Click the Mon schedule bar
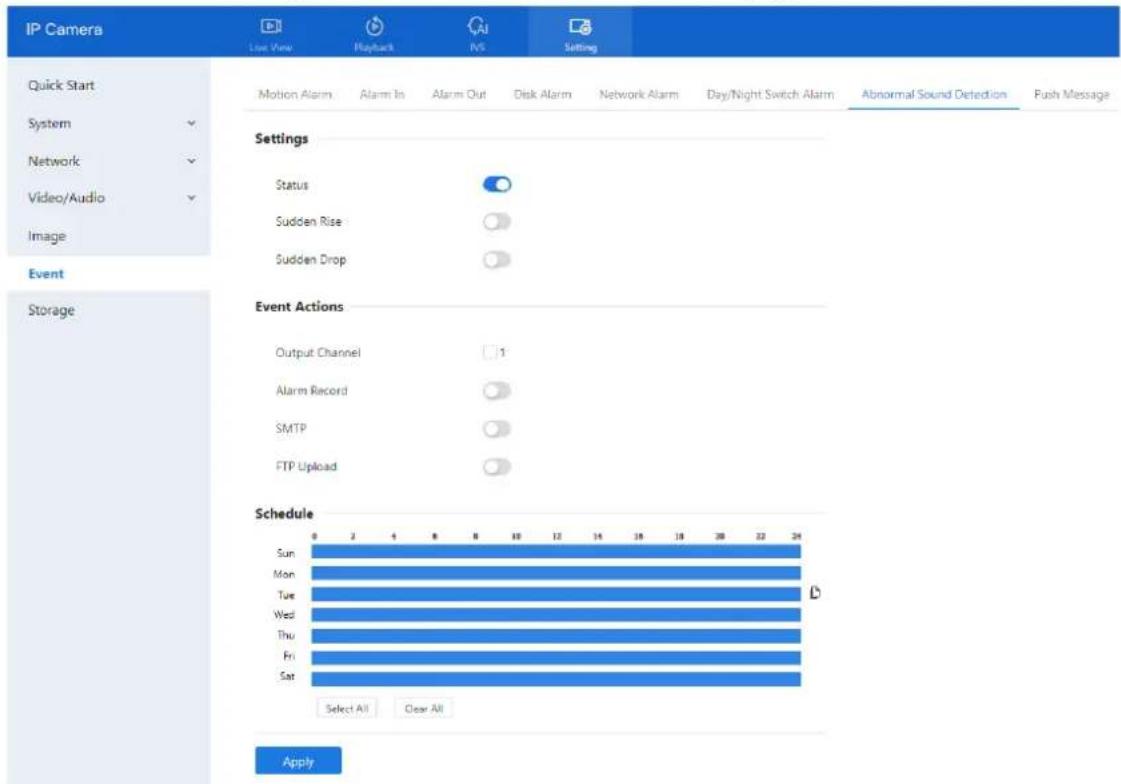 coord(555,573)
